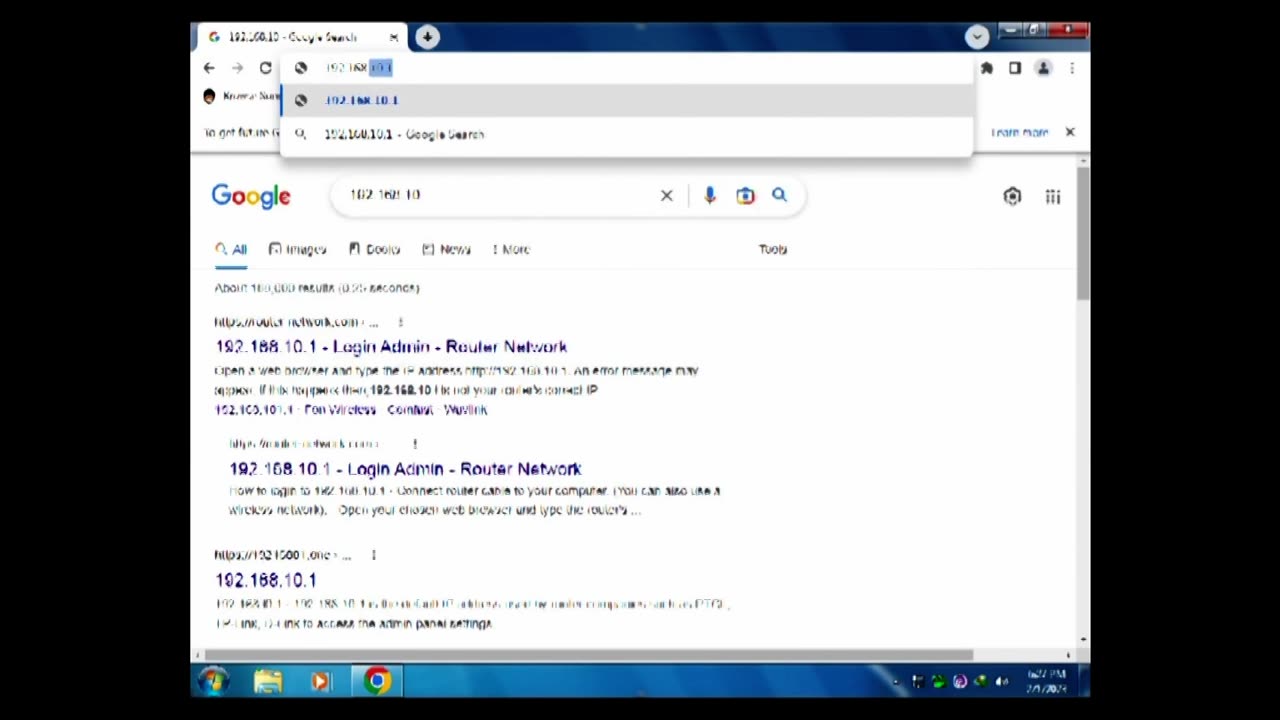Click the horizontal page scrollbar
Viewport: 1280px width, 720px height.
click(588, 655)
